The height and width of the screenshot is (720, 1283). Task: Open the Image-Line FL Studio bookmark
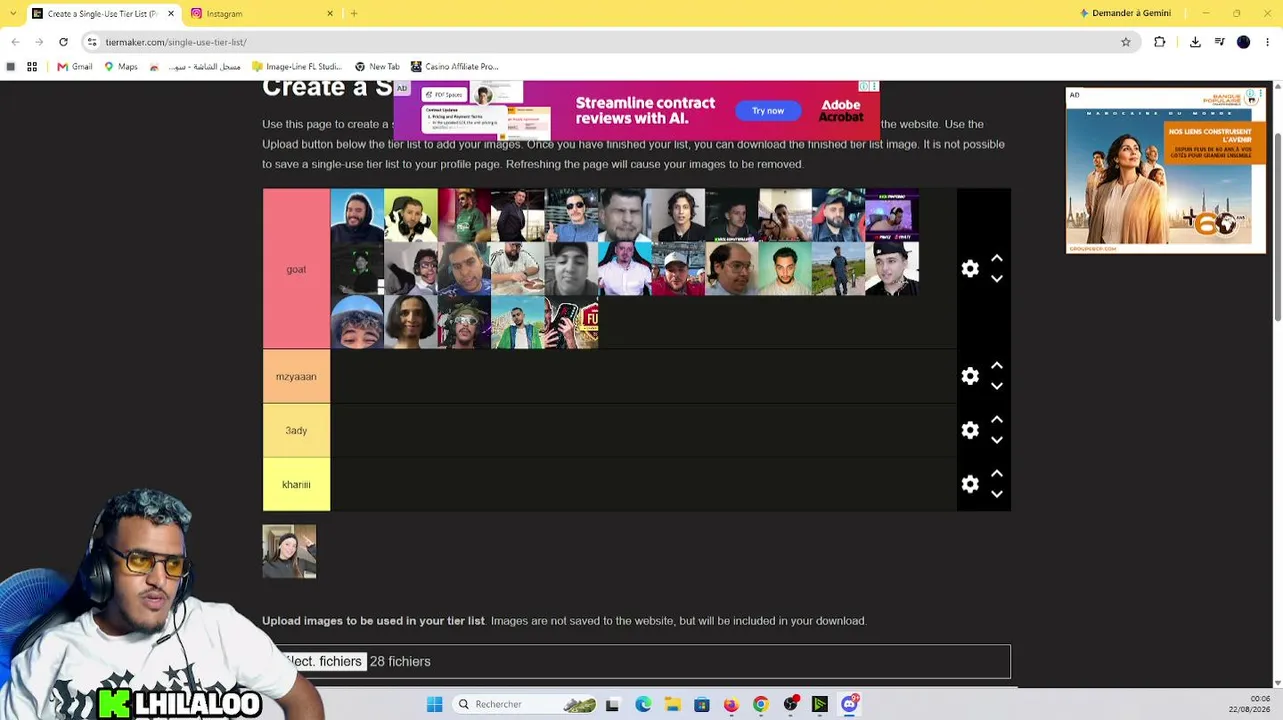click(297, 67)
